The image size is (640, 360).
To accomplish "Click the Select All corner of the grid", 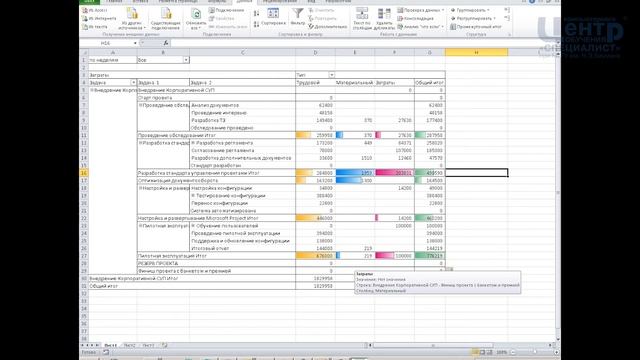I will [x=84, y=52].
